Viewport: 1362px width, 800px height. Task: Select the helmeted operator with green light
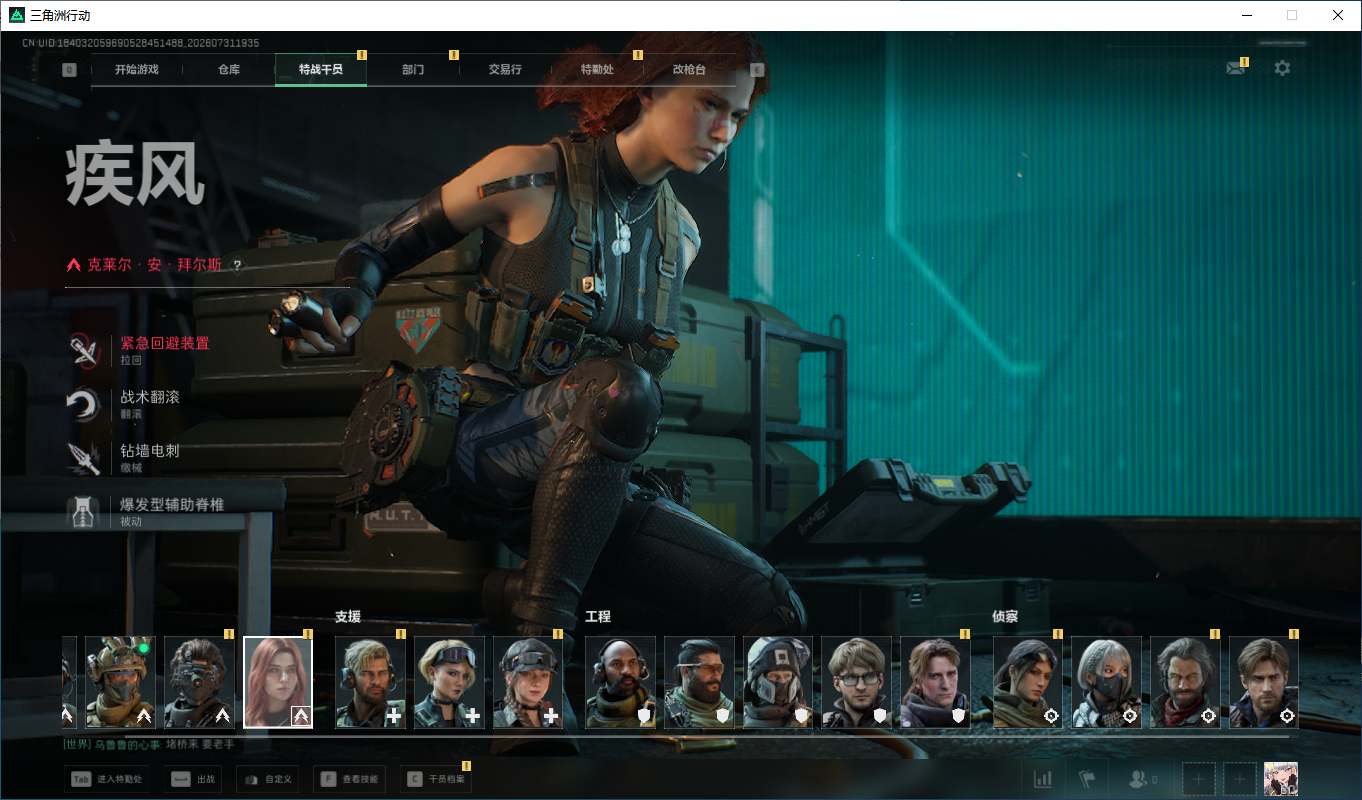(x=120, y=682)
